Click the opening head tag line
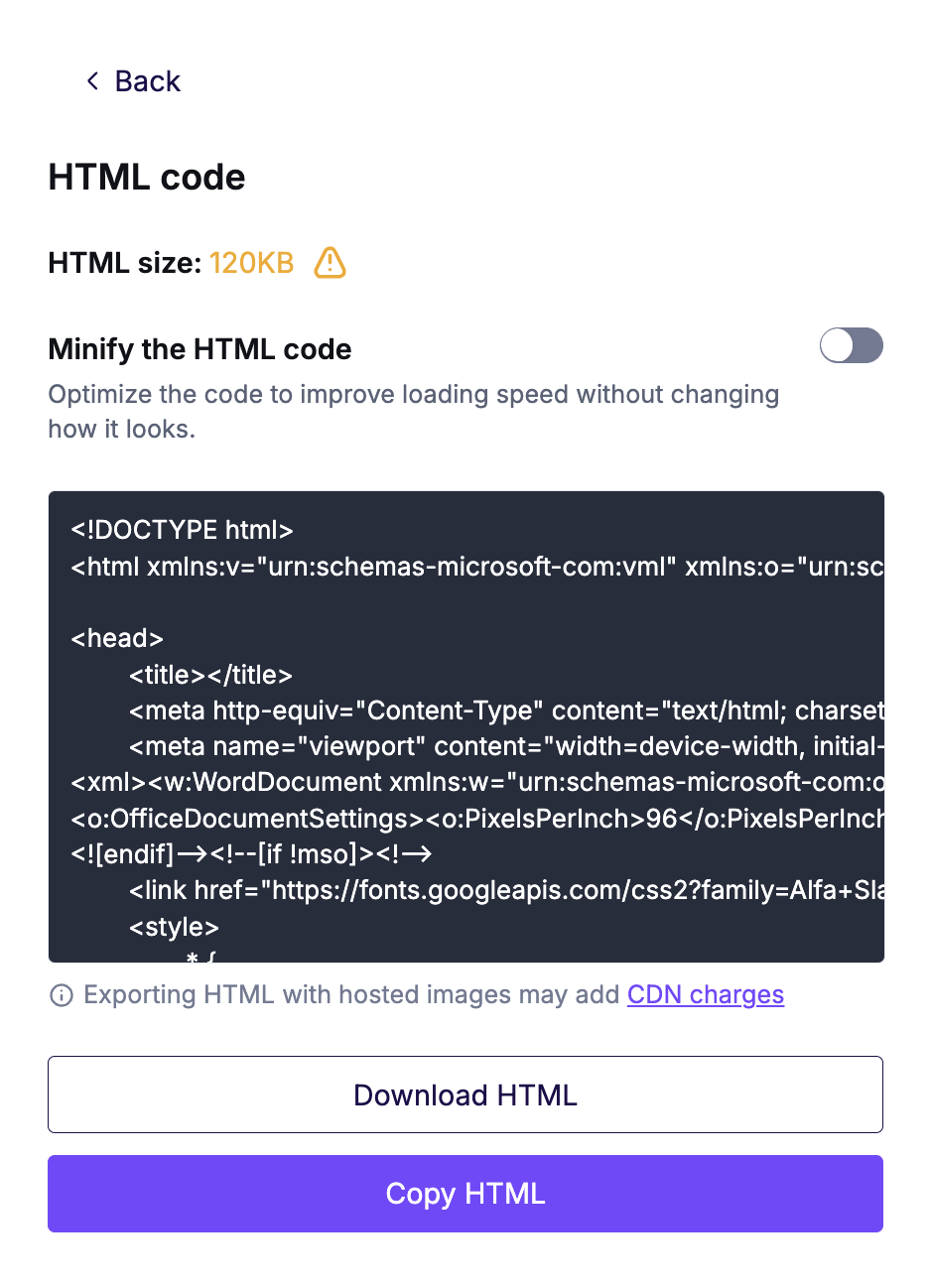931x1288 pixels. [x=117, y=638]
